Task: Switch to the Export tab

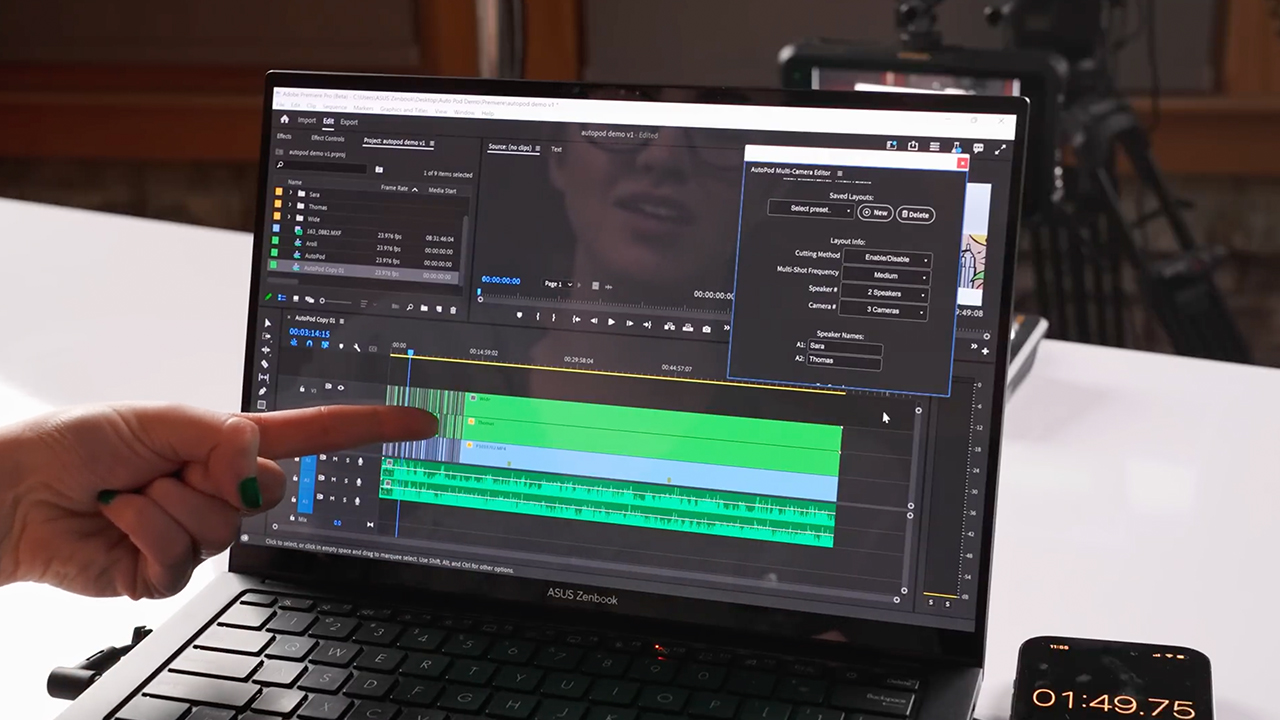Action: pos(349,122)
